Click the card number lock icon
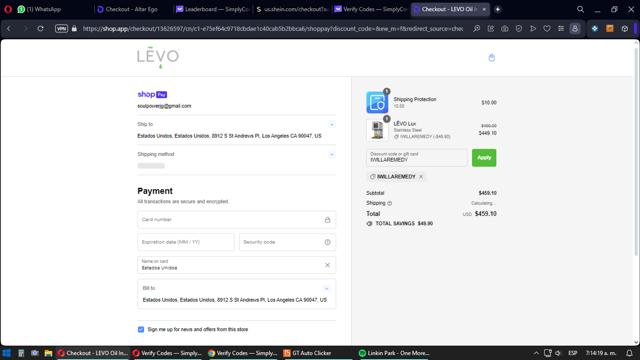The width and height of the screenshot is (640, 360). (327, 220)
